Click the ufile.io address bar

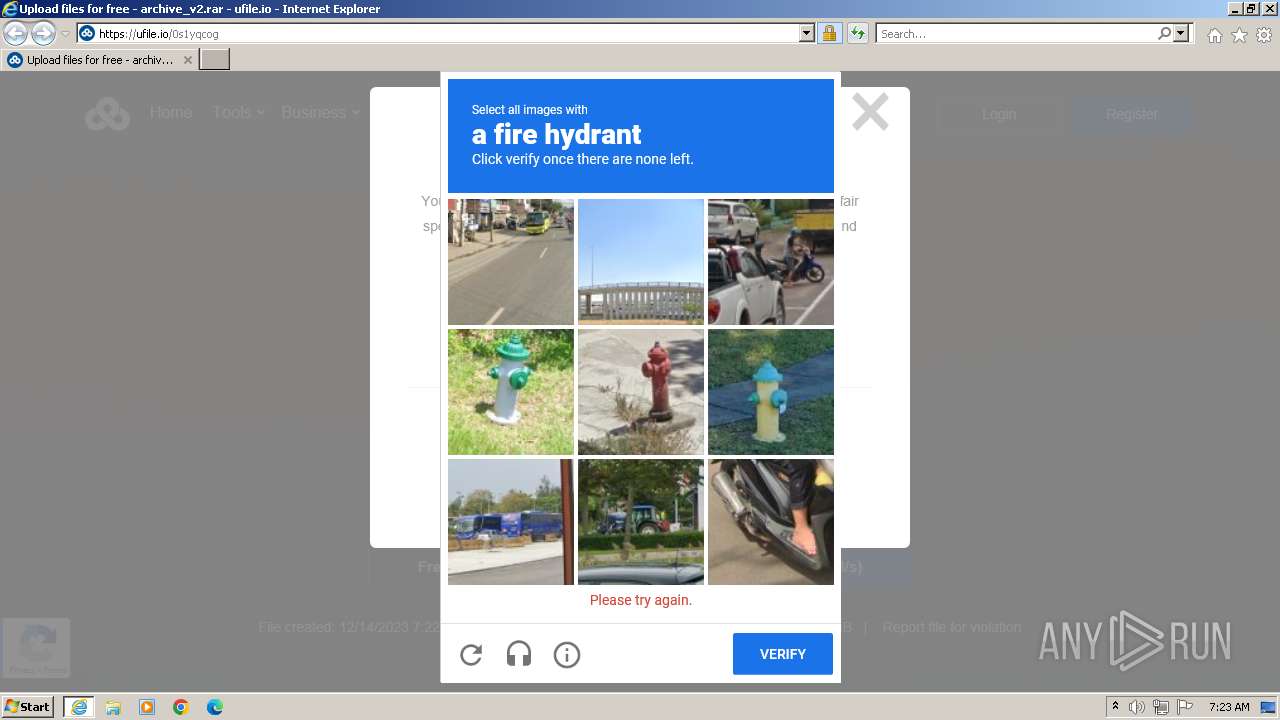tap(446, 34)
